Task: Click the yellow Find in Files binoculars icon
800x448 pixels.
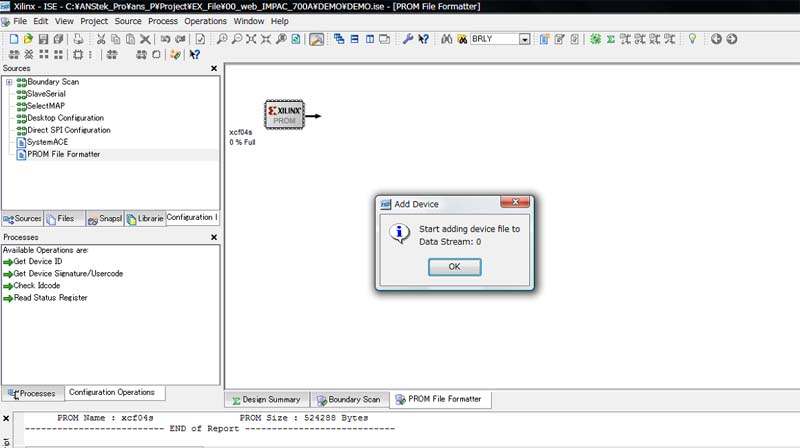Action: click(462, 39)
